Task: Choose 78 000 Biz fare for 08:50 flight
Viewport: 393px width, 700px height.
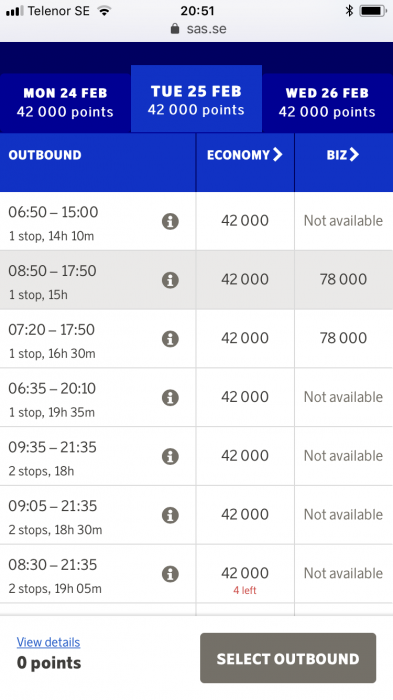Action: 343,279
